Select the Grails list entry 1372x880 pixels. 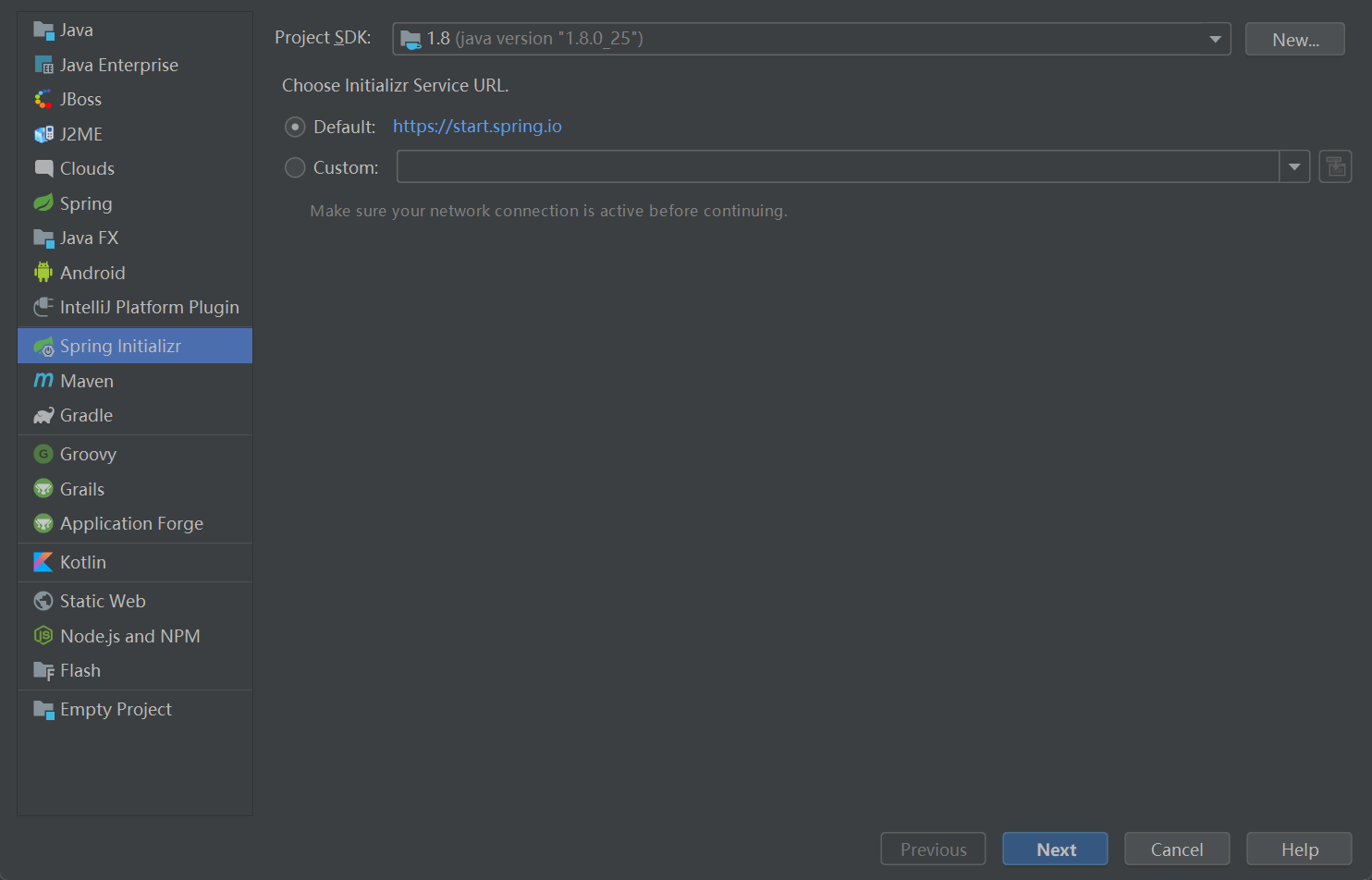coord(135,489)
